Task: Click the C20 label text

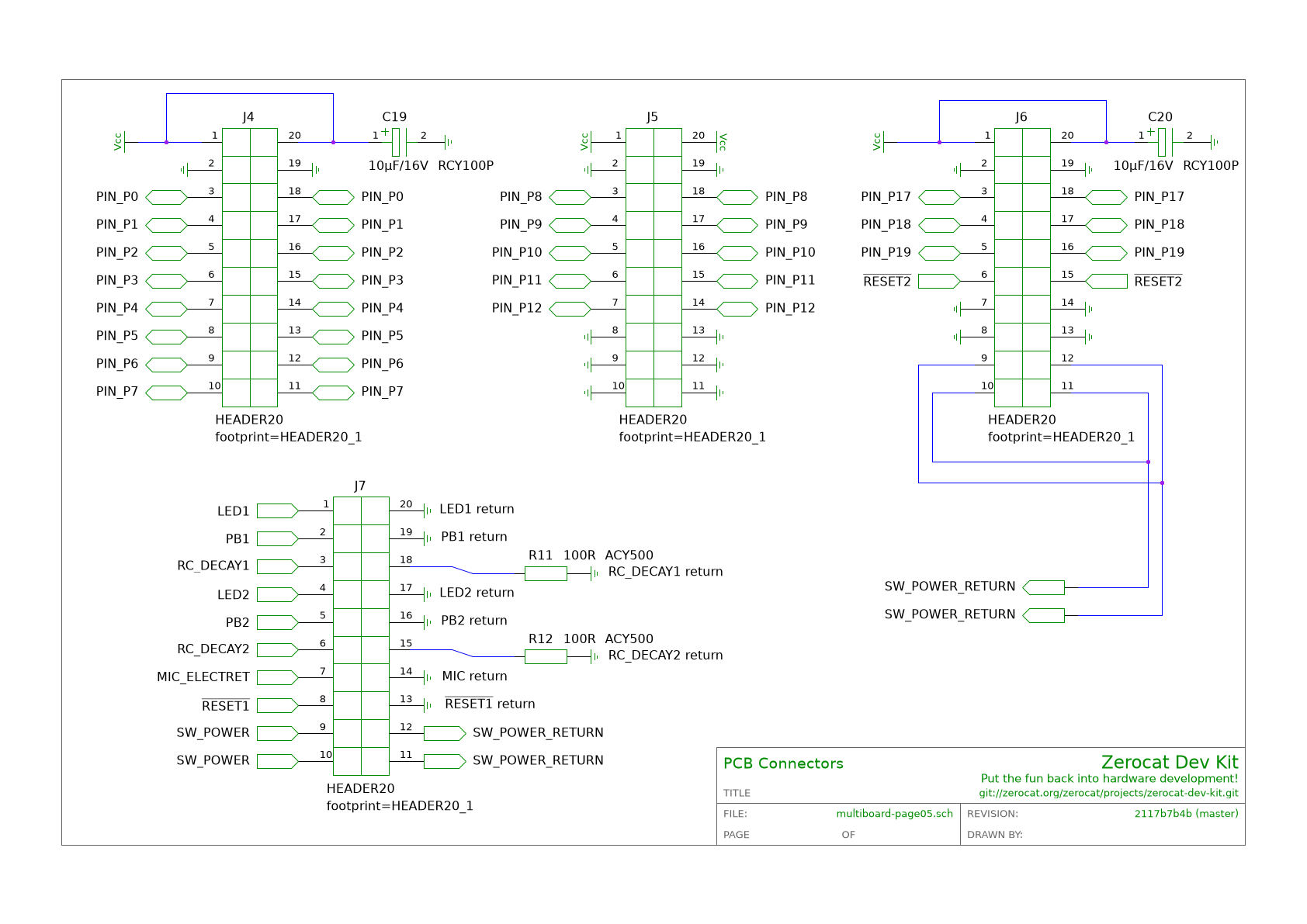Action: tap(1160, 117)
